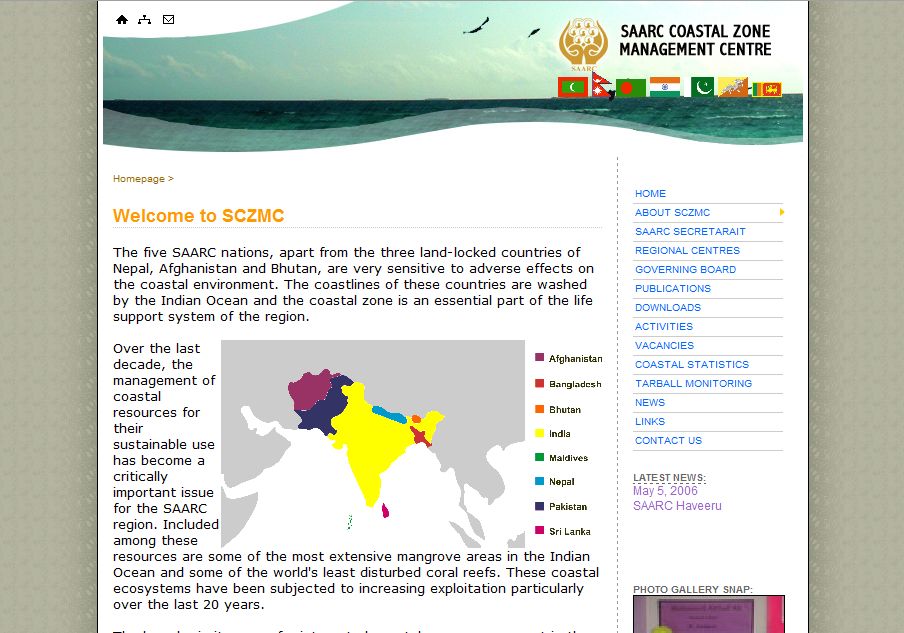904x633 pixels.
Task: View the ACTIVITIES page
Action: point(664,327)
